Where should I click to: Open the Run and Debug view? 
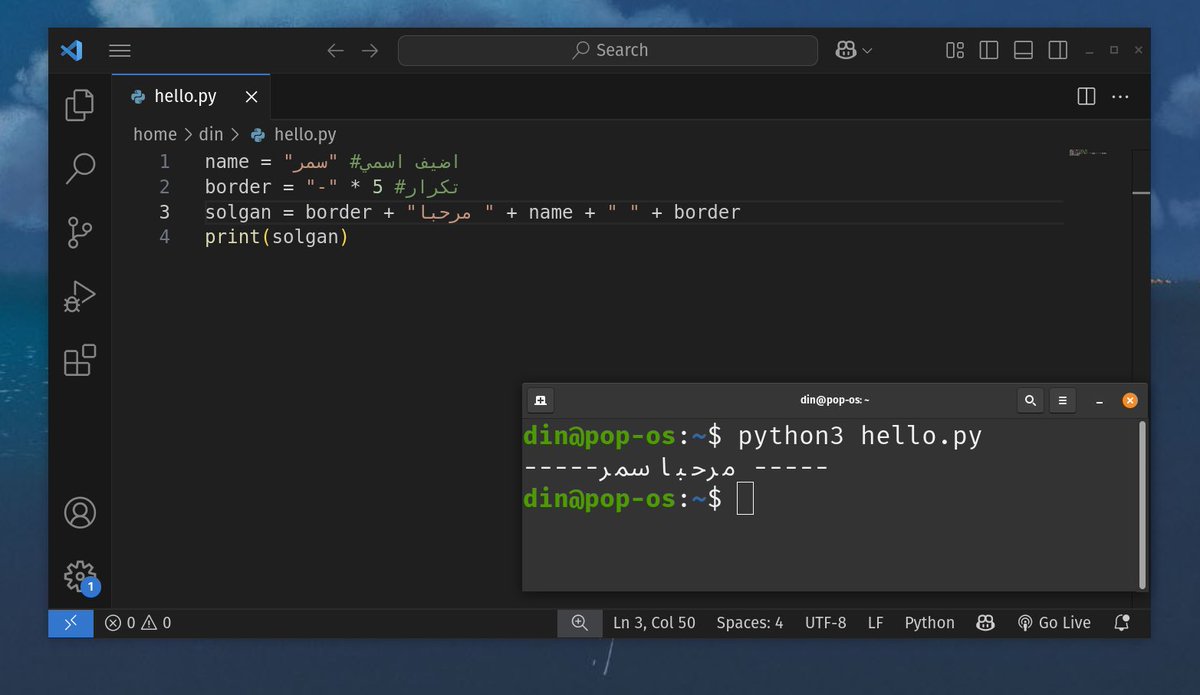point(80,296)
